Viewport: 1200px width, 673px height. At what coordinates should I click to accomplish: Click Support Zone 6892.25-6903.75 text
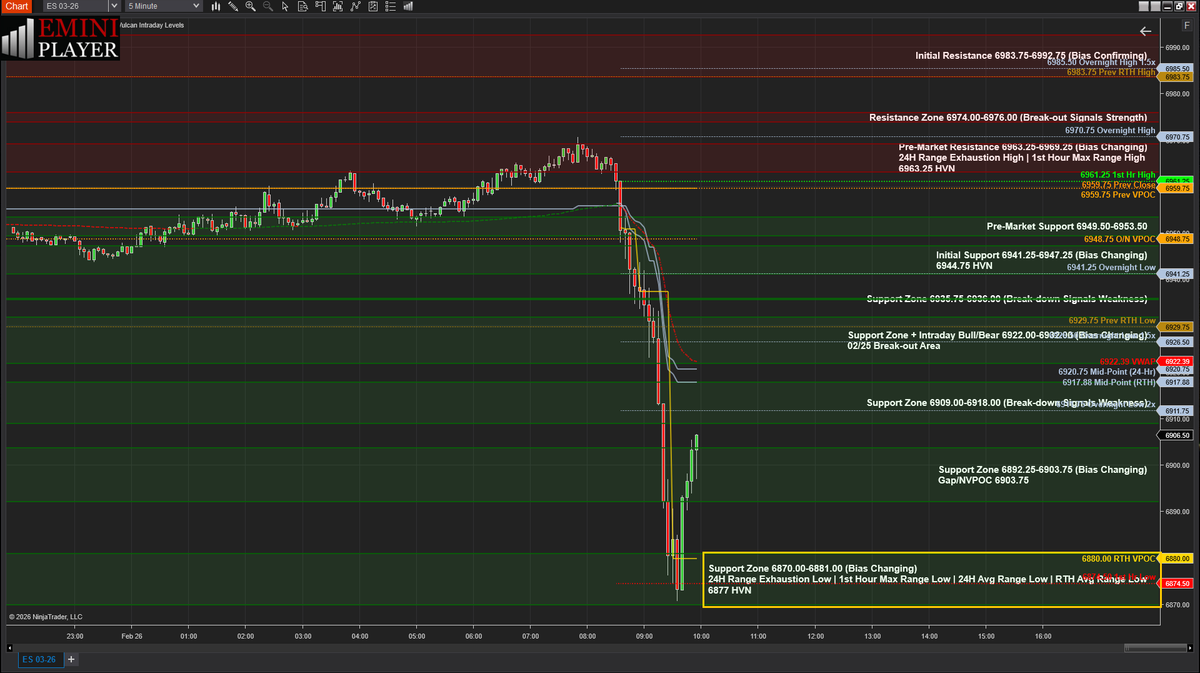pos(1042,469)
